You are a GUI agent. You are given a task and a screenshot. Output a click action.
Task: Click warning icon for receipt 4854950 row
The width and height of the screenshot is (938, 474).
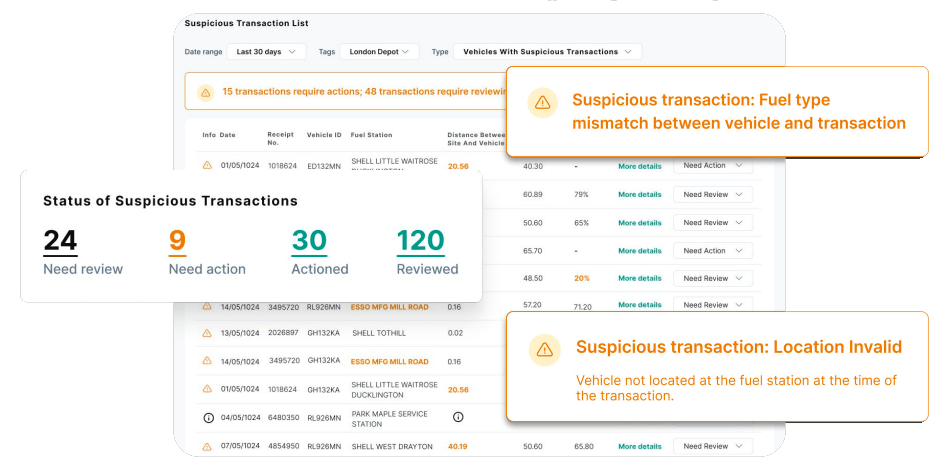[x=207, y=446]
